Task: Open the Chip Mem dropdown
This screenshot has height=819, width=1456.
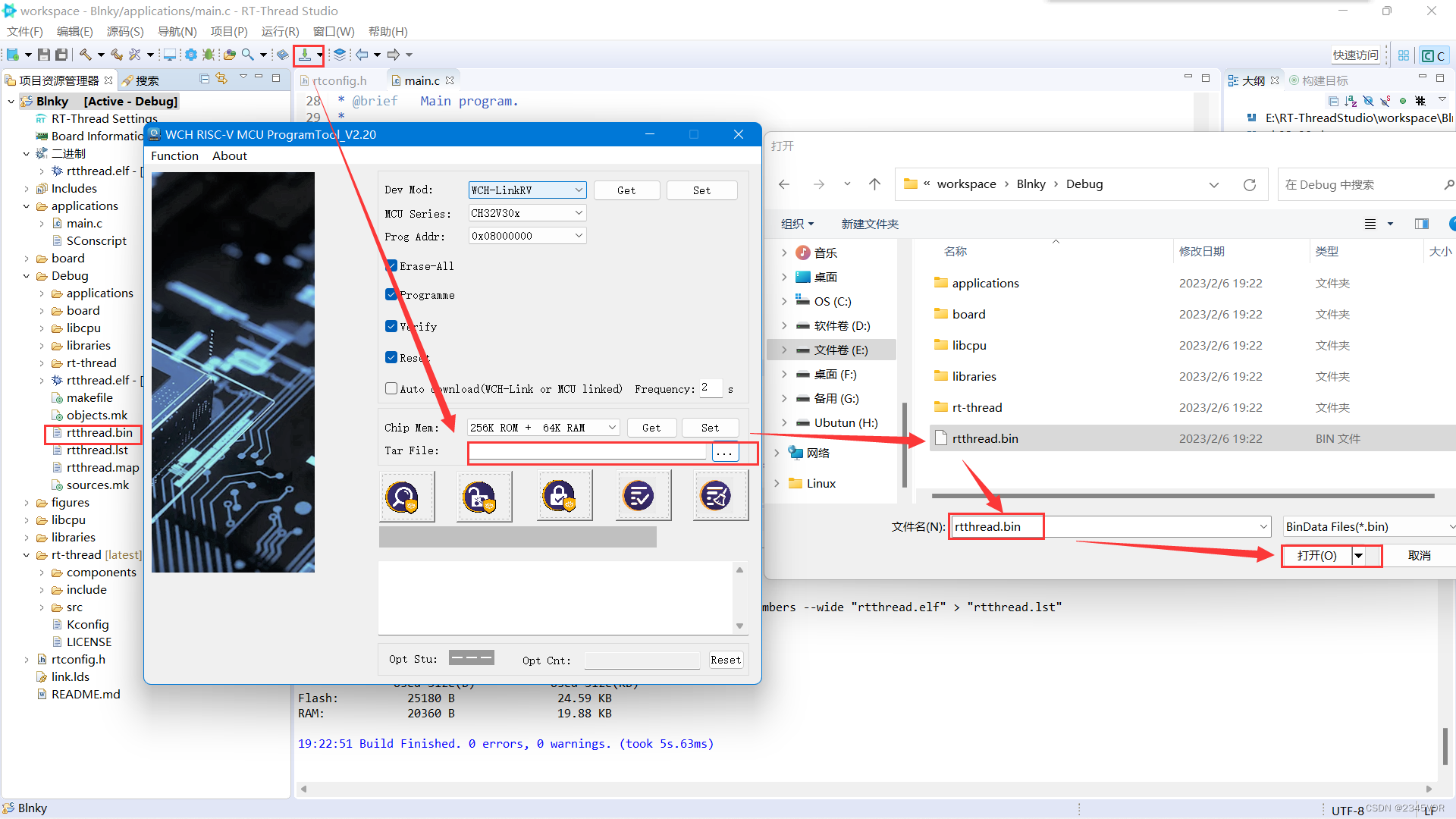Action: coord(543,428)
